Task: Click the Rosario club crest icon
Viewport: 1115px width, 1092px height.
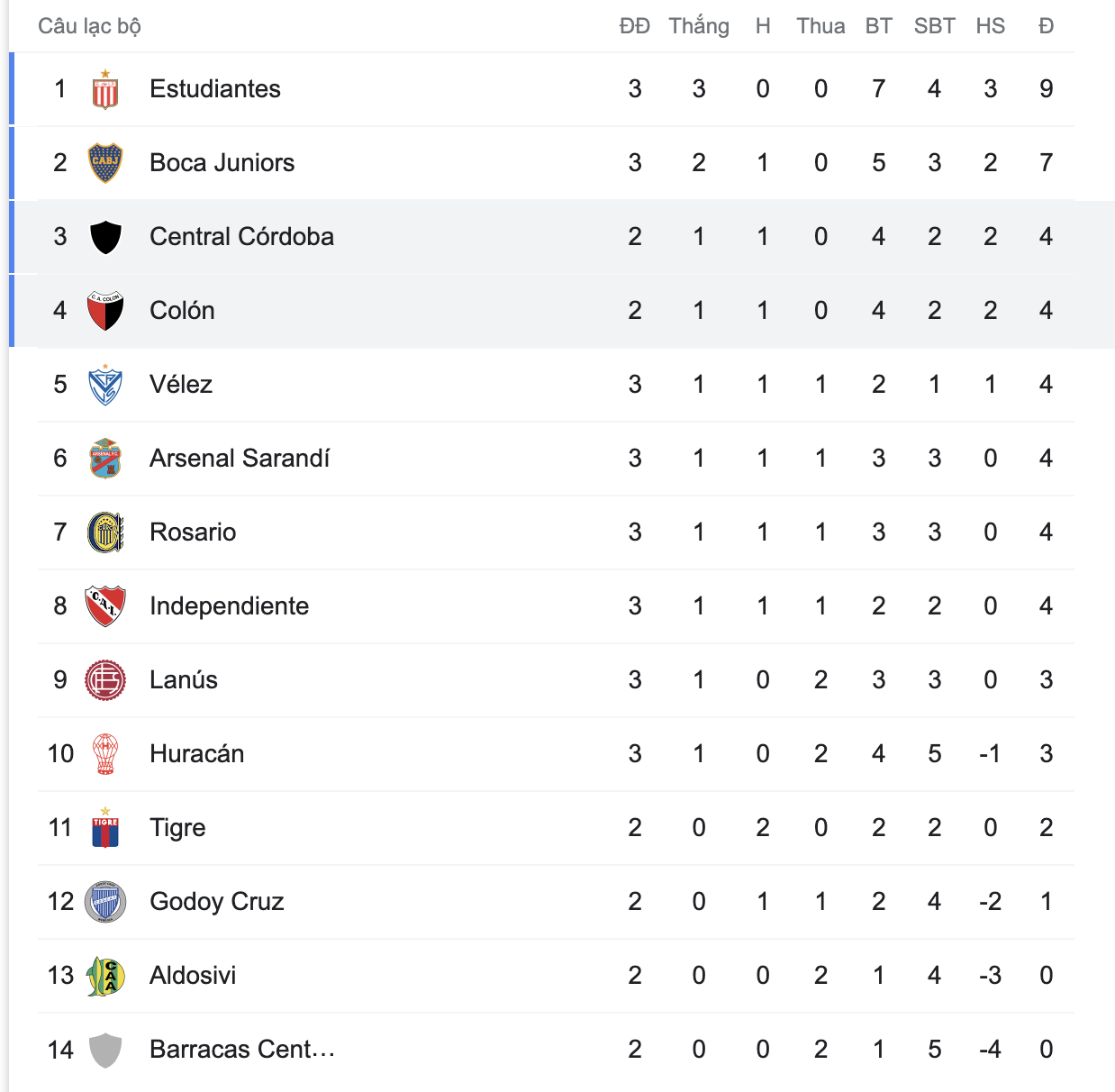Action: coord(105,532)
